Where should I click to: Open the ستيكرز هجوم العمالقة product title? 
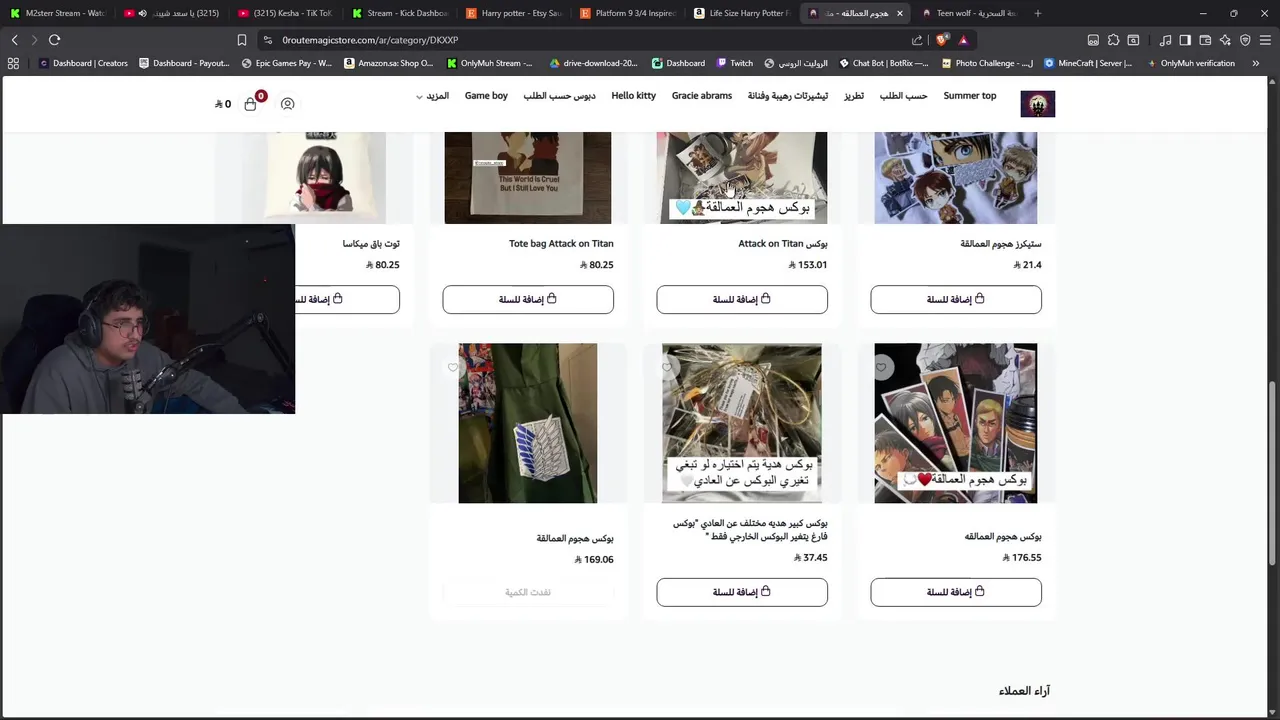[x=1000, y=244]
